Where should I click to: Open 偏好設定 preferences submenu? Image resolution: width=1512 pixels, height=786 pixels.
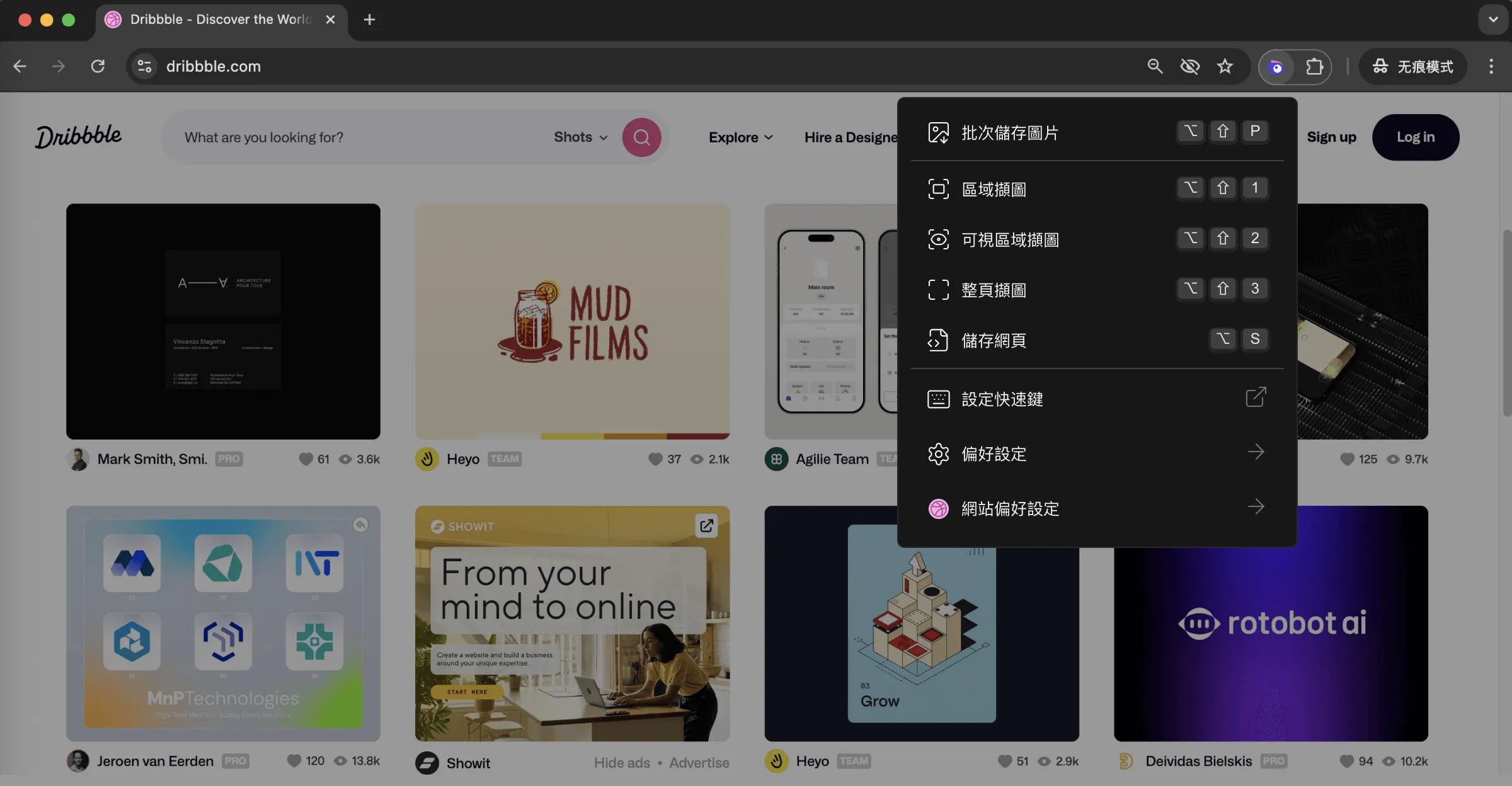tap(1097, 453)
